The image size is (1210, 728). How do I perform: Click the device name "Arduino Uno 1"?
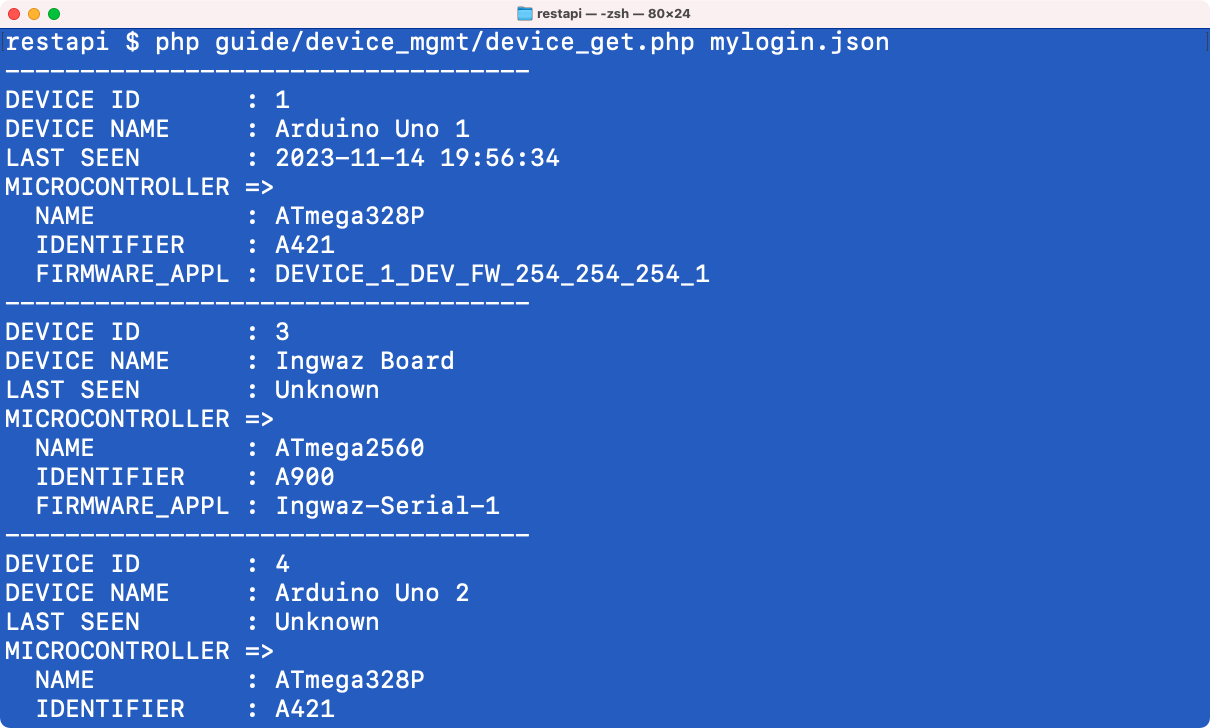pyautogui.click(x=372, y=129)
